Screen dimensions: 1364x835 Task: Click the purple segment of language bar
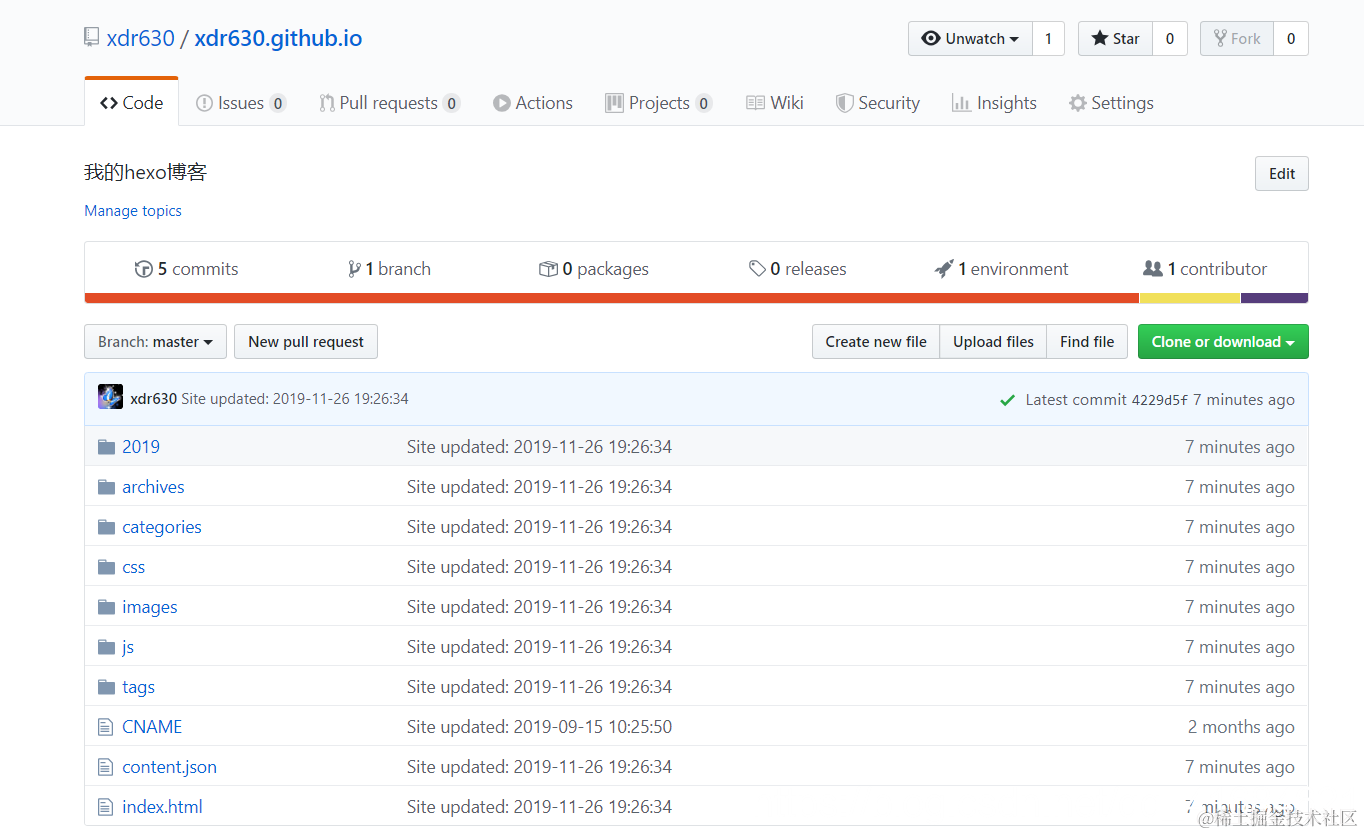click(1275, 298)
